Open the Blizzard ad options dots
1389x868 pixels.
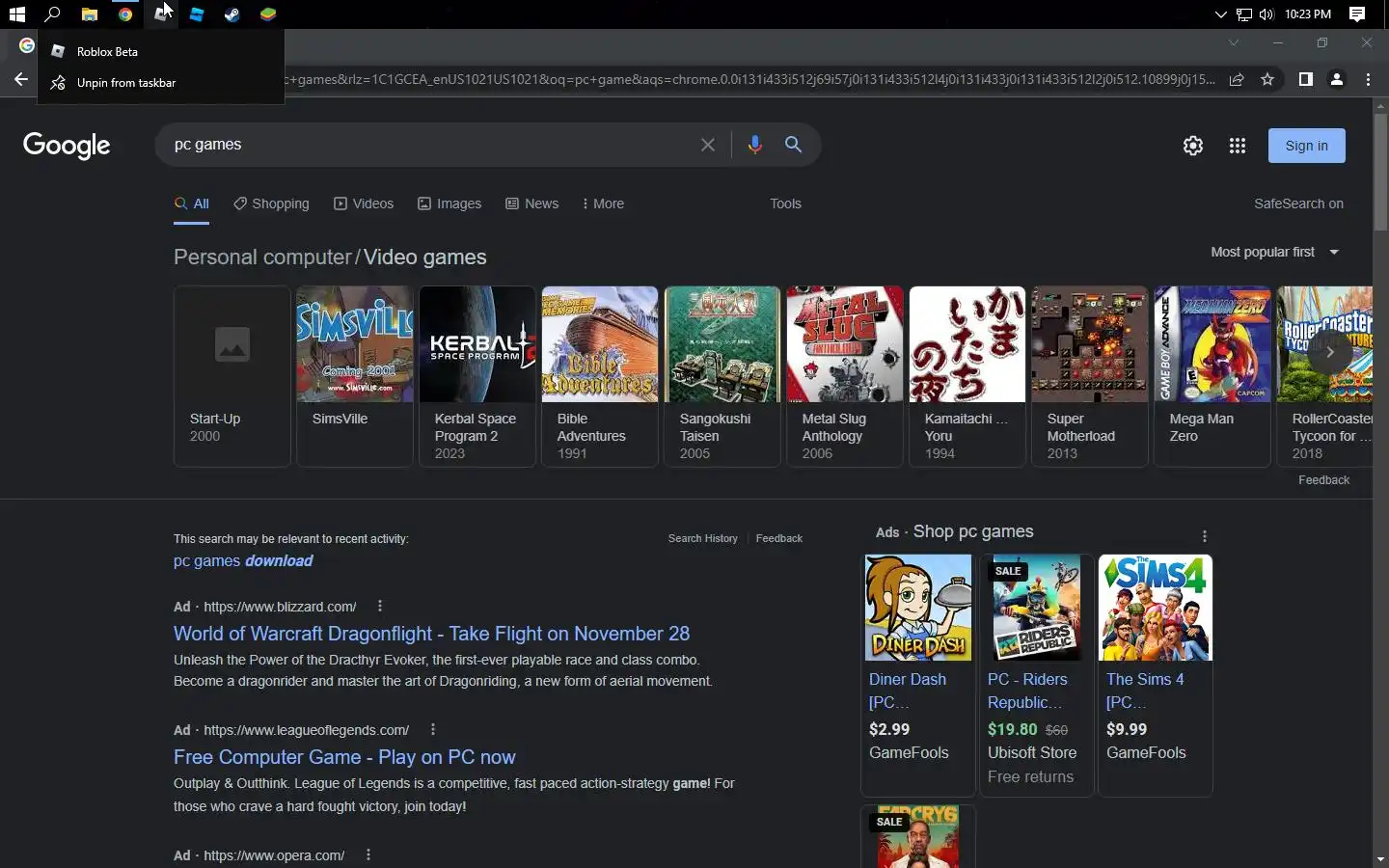tap(380, 607)
